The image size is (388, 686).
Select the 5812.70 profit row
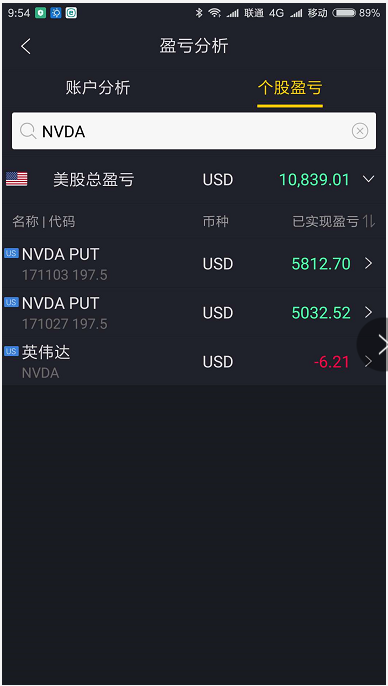pyautogui.click(x=194, y=263)
